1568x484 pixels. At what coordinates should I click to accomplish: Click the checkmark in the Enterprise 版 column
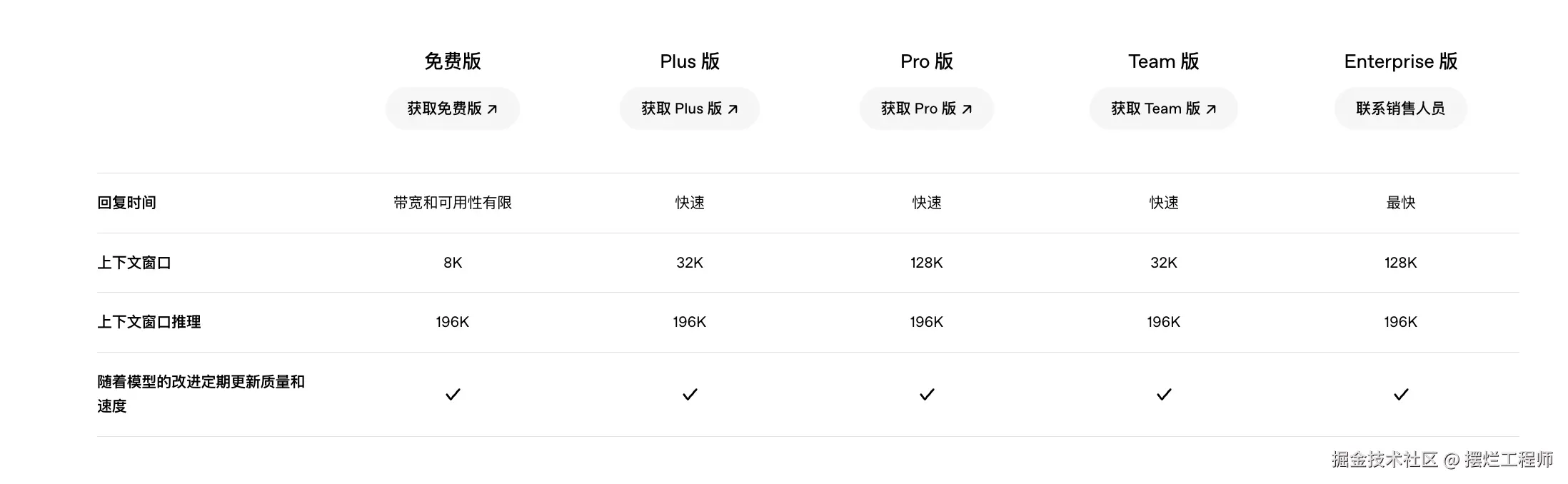[1401, 394]
